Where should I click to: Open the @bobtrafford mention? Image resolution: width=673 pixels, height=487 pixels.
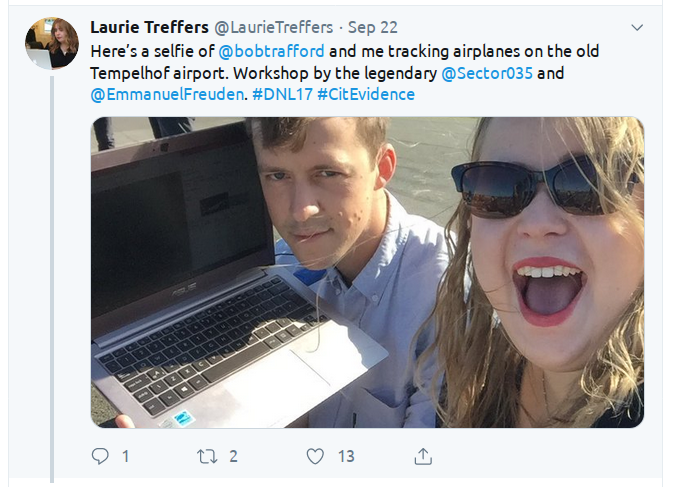coord(271,51)
